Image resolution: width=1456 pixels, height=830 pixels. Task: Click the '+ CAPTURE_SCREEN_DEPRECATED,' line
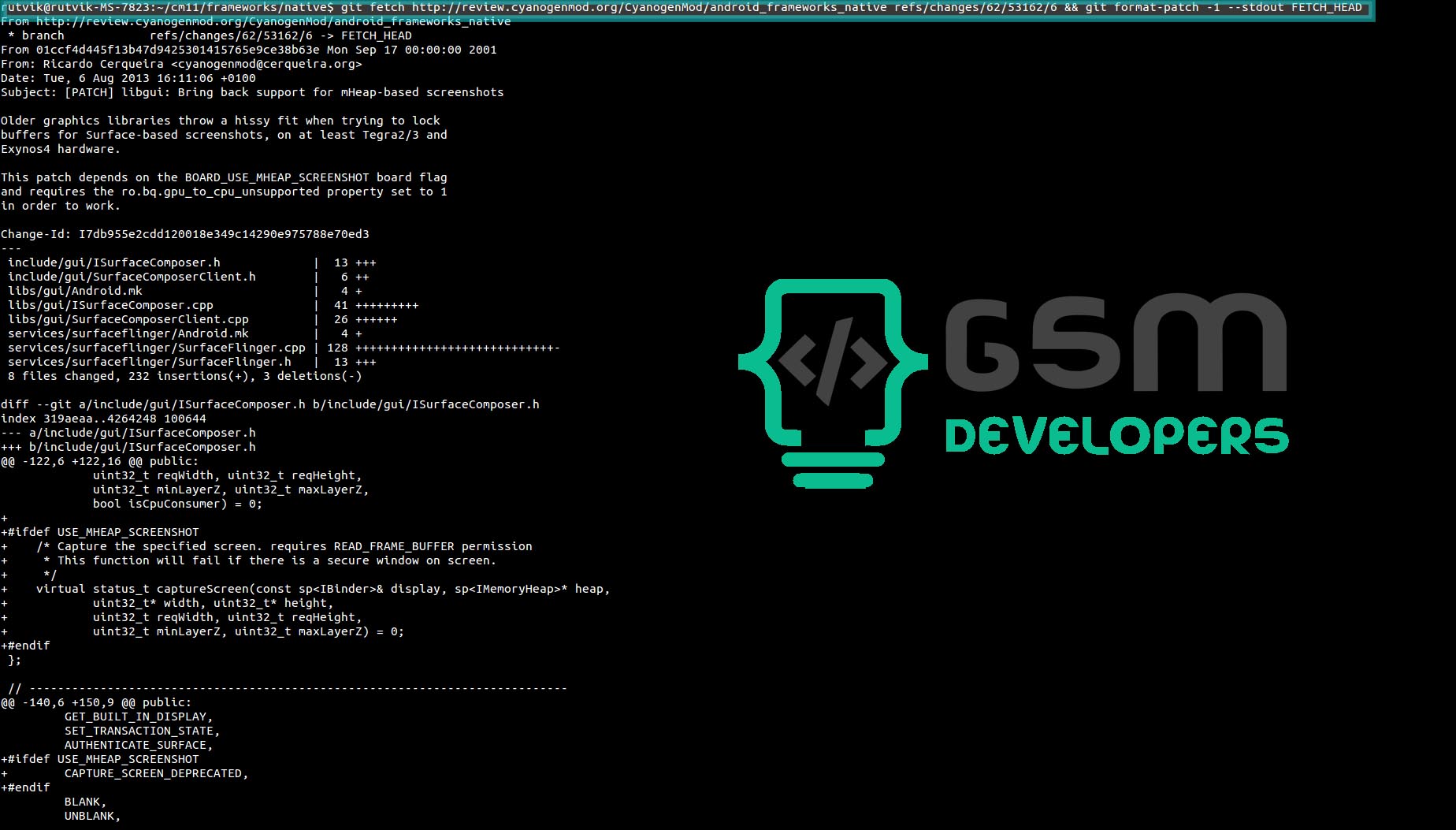coord(124,773)
